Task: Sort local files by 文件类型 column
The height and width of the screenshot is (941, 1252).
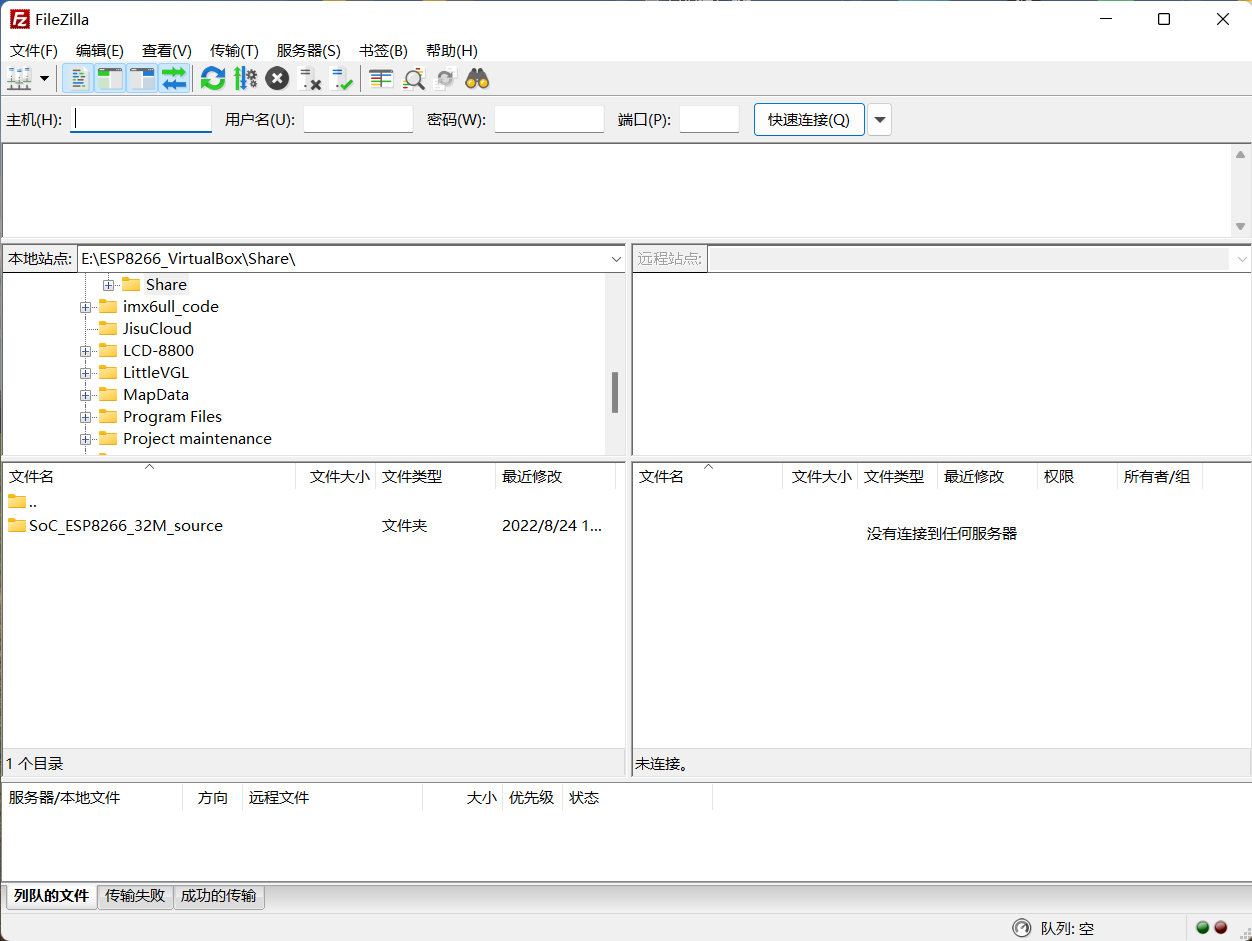Action: point(435,477)
